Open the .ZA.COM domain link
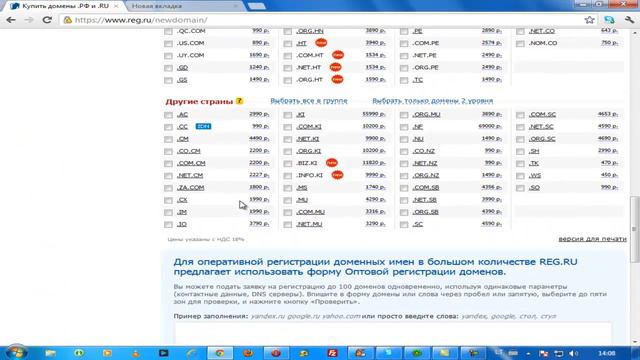The height and width of the screenshot is (360, 640). coord(190,187)
